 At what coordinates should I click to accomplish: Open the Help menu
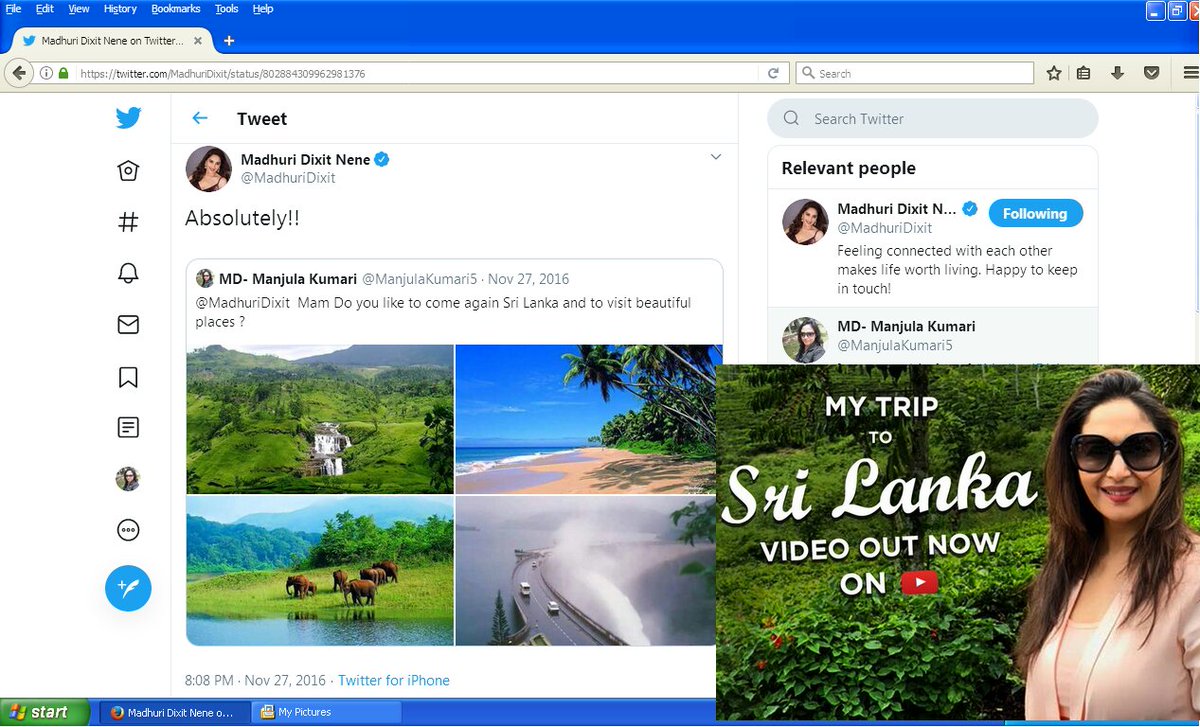pyautogui.click(x=263, y=8)
